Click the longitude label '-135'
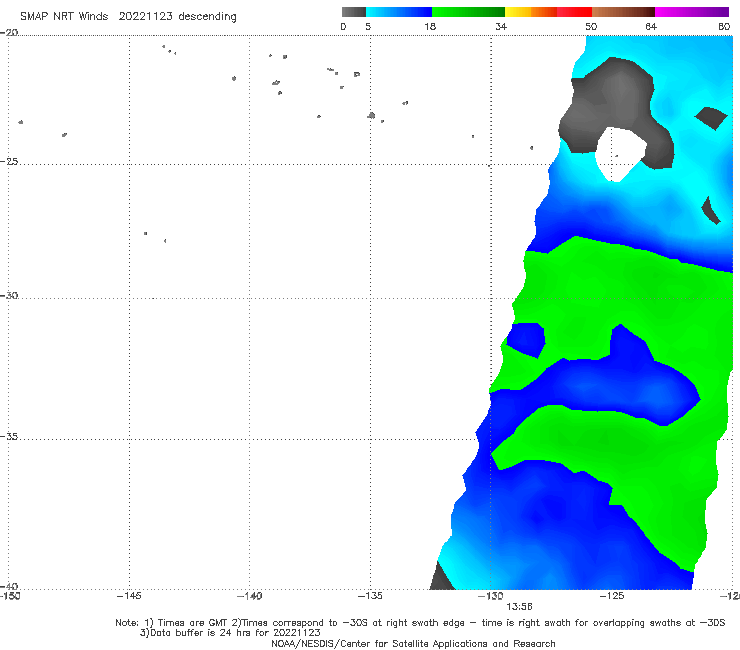This screenshot has height=650, width=740. pos(370,596)
